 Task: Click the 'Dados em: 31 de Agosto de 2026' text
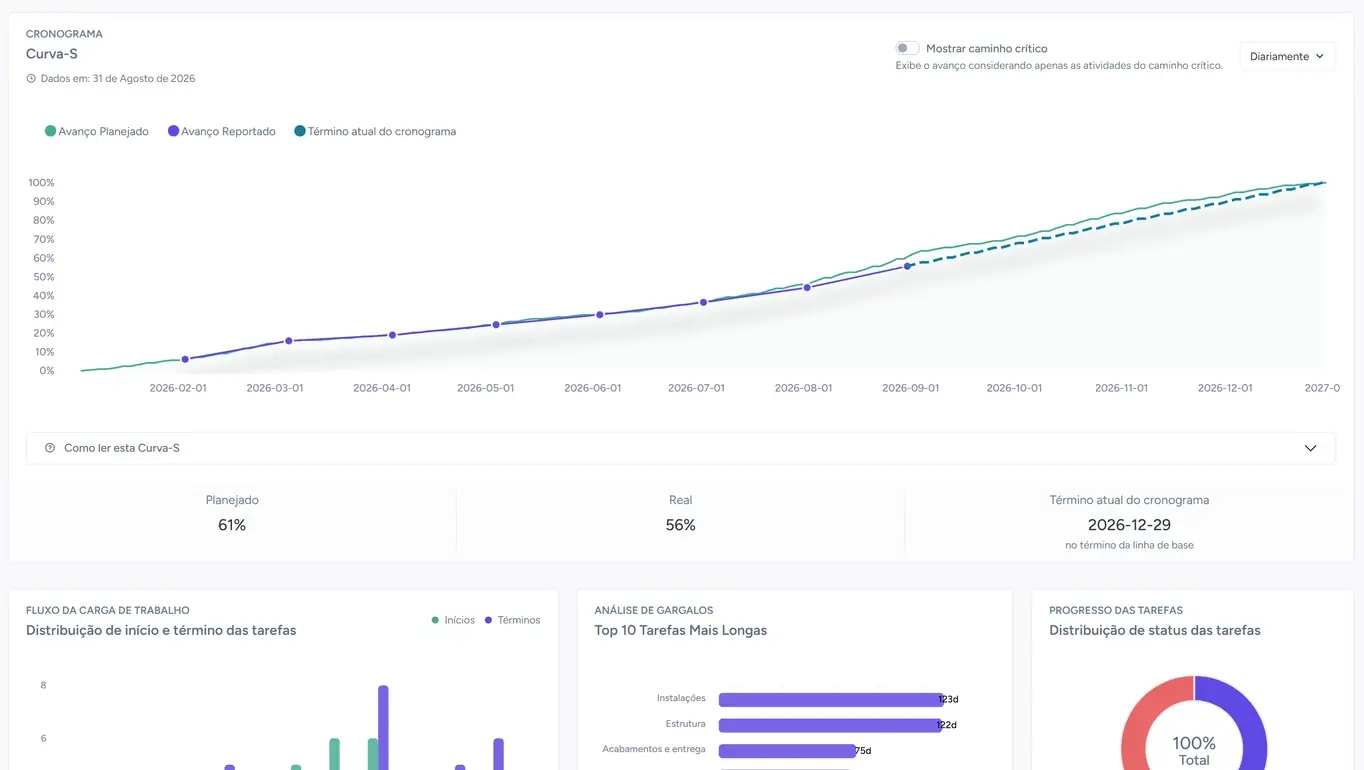pyautogui.click(x=118, y=79)
